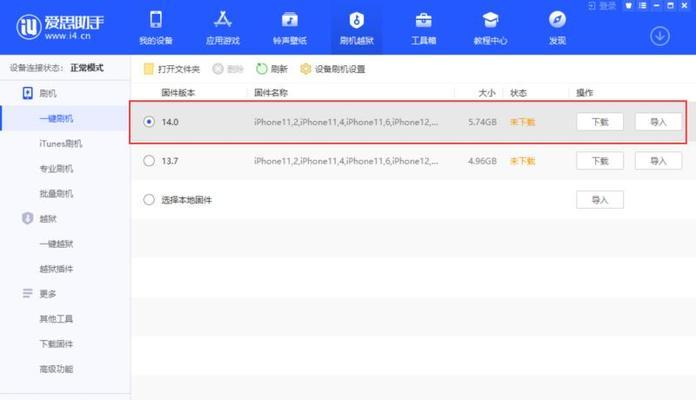Click the 越狱 shield section in sidebar
Screen dimensions: 696x400
coord(39,218)
